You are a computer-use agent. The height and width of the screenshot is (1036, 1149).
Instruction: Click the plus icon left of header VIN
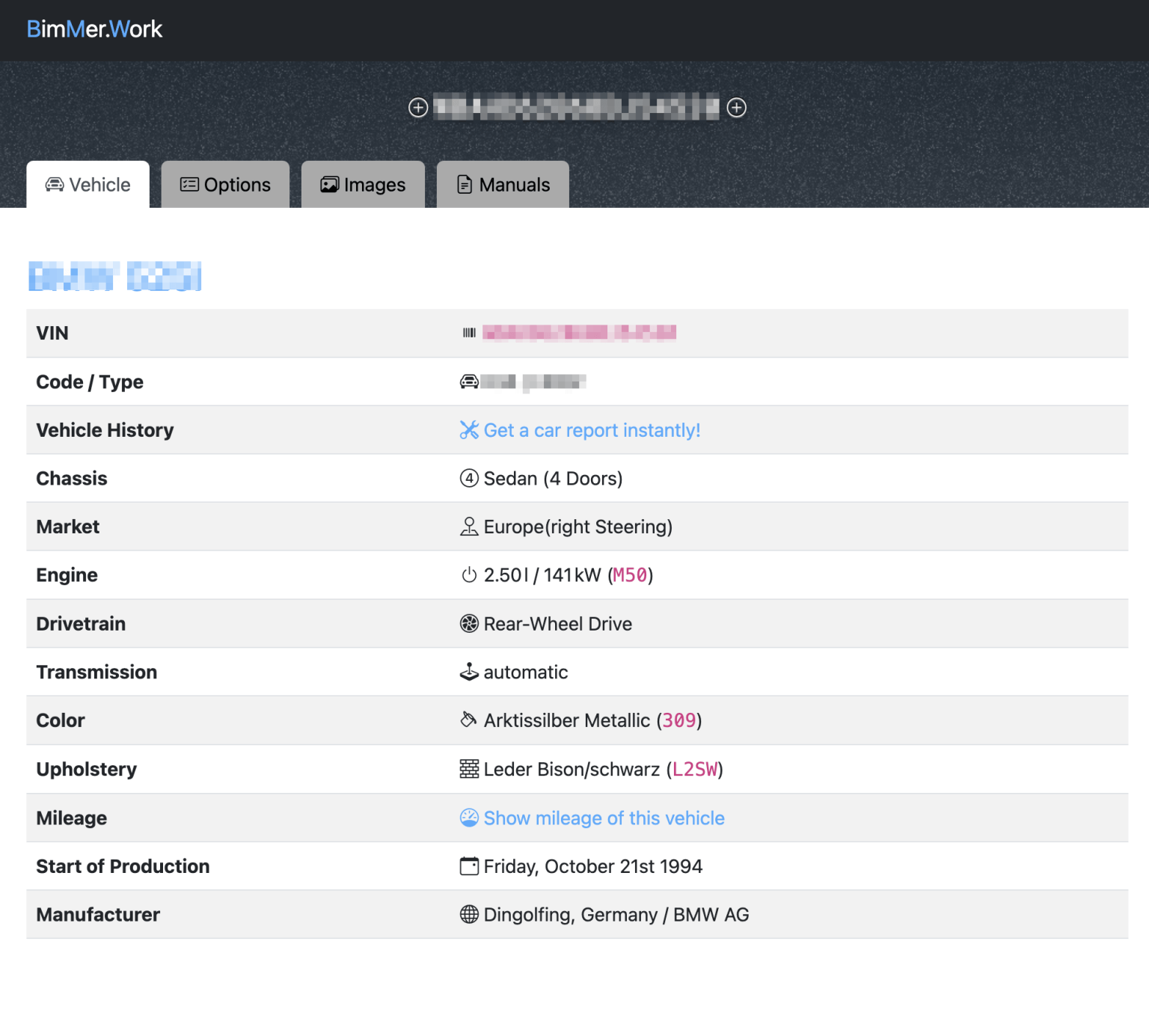point(418,108)
